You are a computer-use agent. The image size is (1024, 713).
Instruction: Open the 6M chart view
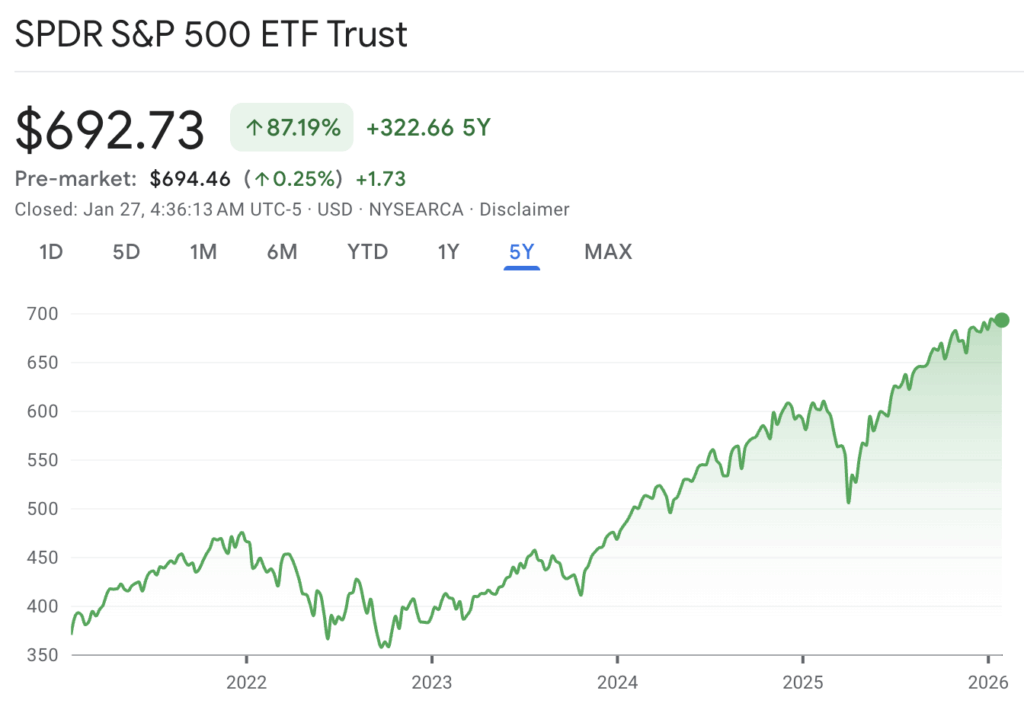(282, 251)
